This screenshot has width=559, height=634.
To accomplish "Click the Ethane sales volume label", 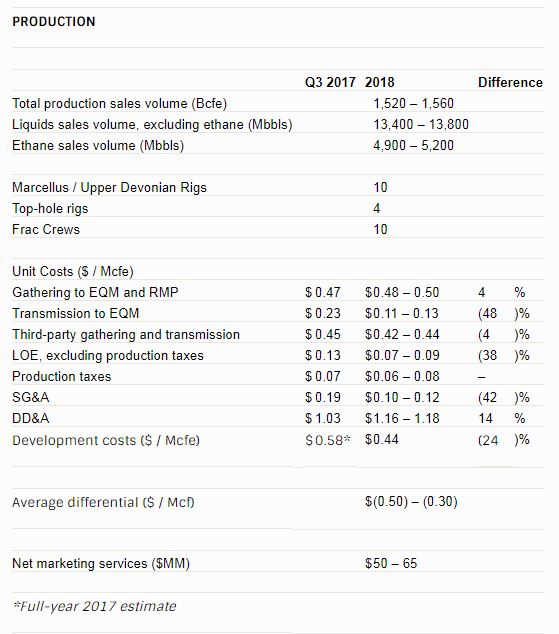I will 98,146.
